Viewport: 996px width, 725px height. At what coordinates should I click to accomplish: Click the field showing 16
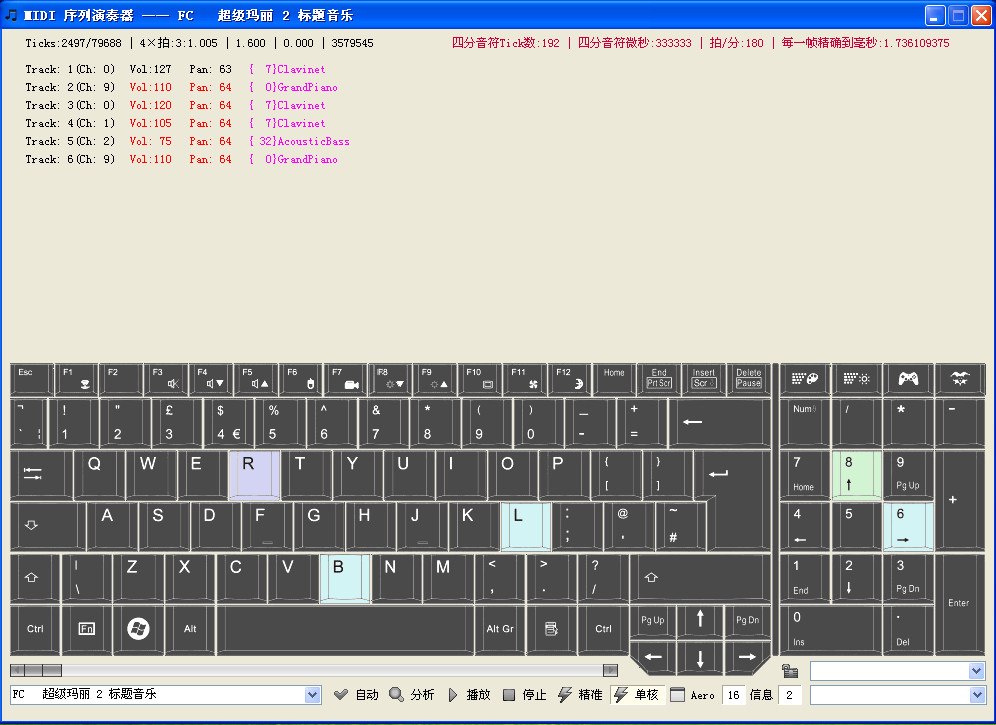pyautogui.click(x=734, y=695)
